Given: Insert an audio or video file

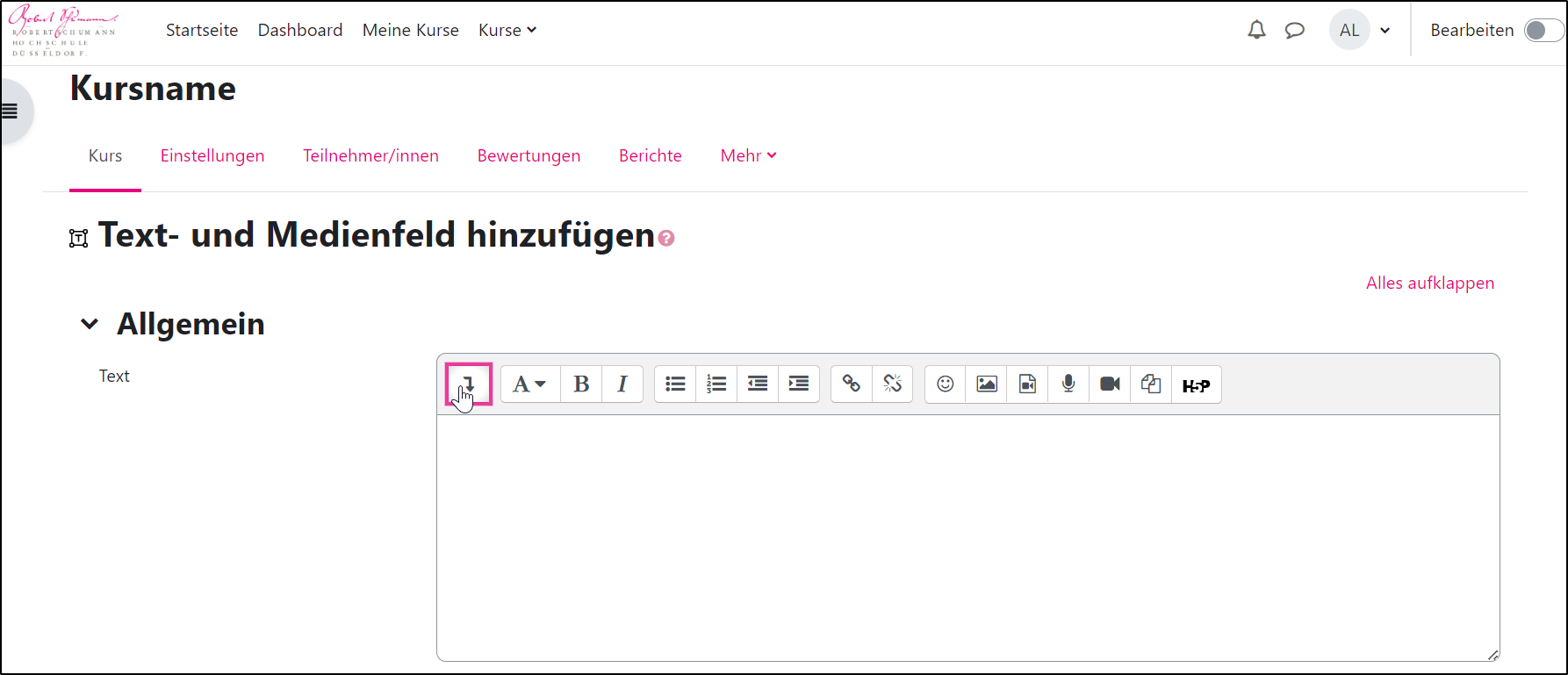Looking at the screenshot, I should 1028,384.
